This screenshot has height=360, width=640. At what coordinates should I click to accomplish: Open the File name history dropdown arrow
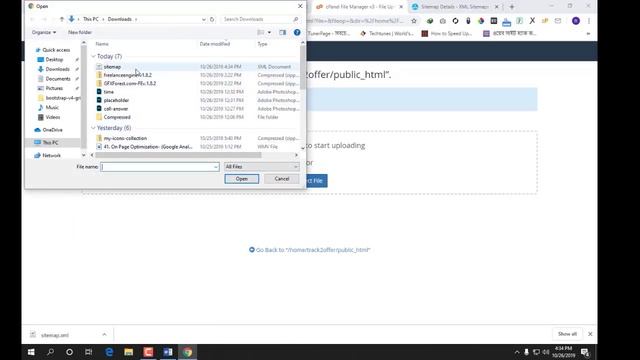216,167
